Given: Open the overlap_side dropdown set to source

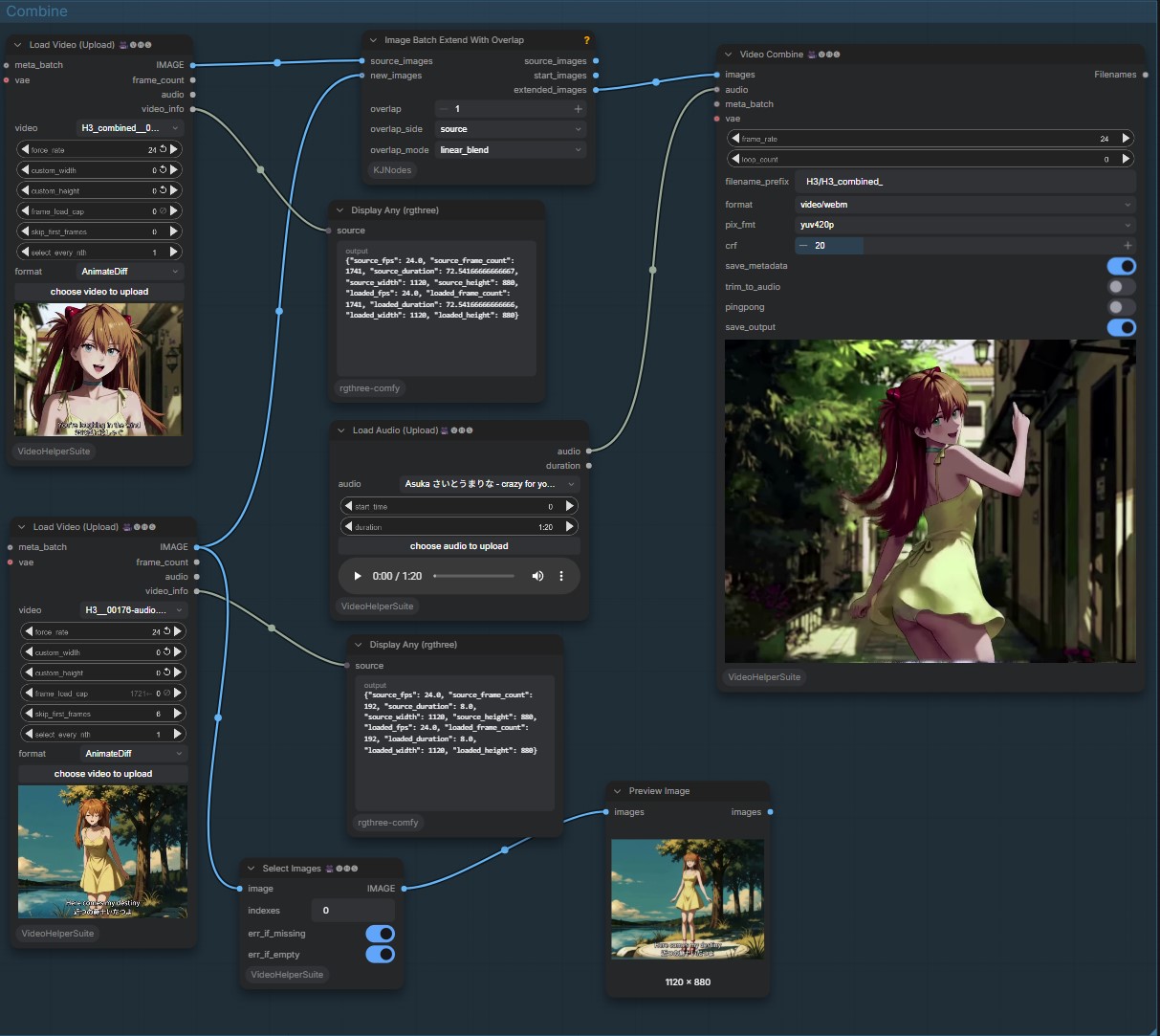Looking at the screenshot, I should pos(510,129).
